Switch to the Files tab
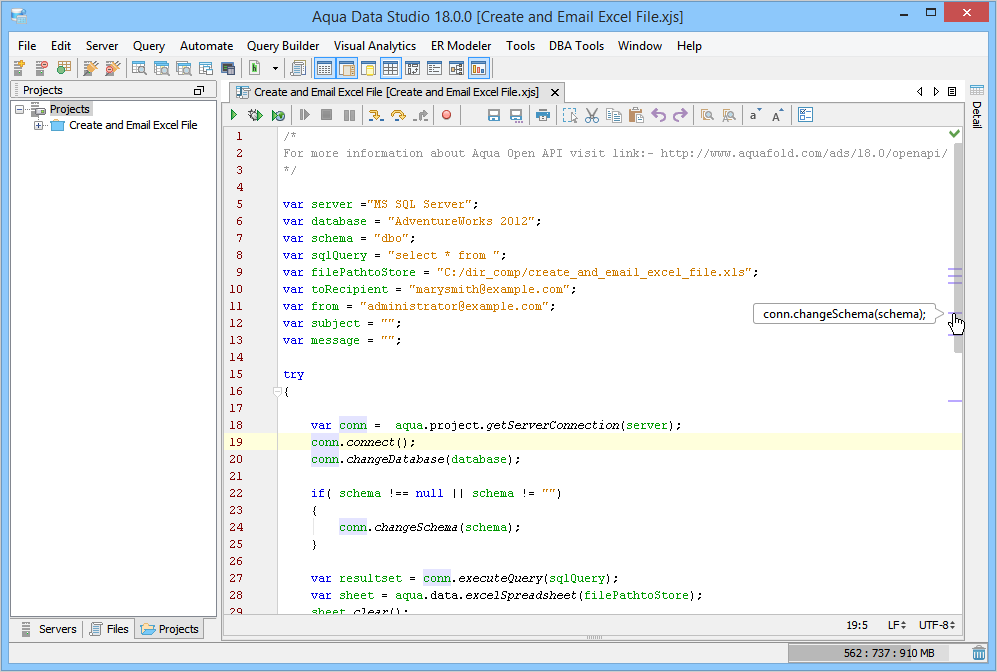 pyautogui.click(x=109, y=629)
